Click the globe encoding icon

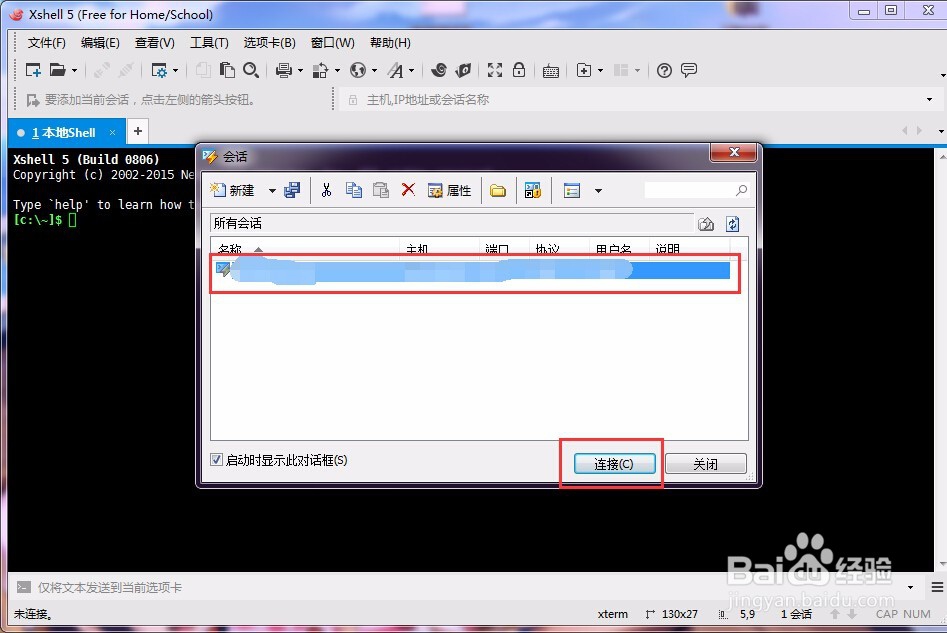point(358,70)
